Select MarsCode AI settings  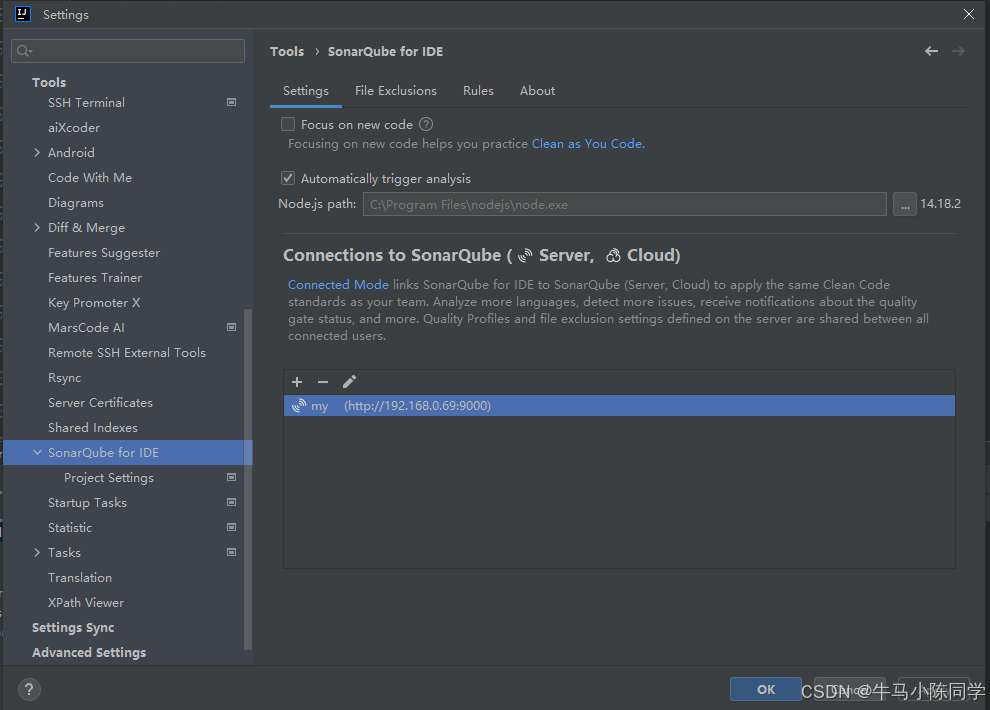(86, 328)
